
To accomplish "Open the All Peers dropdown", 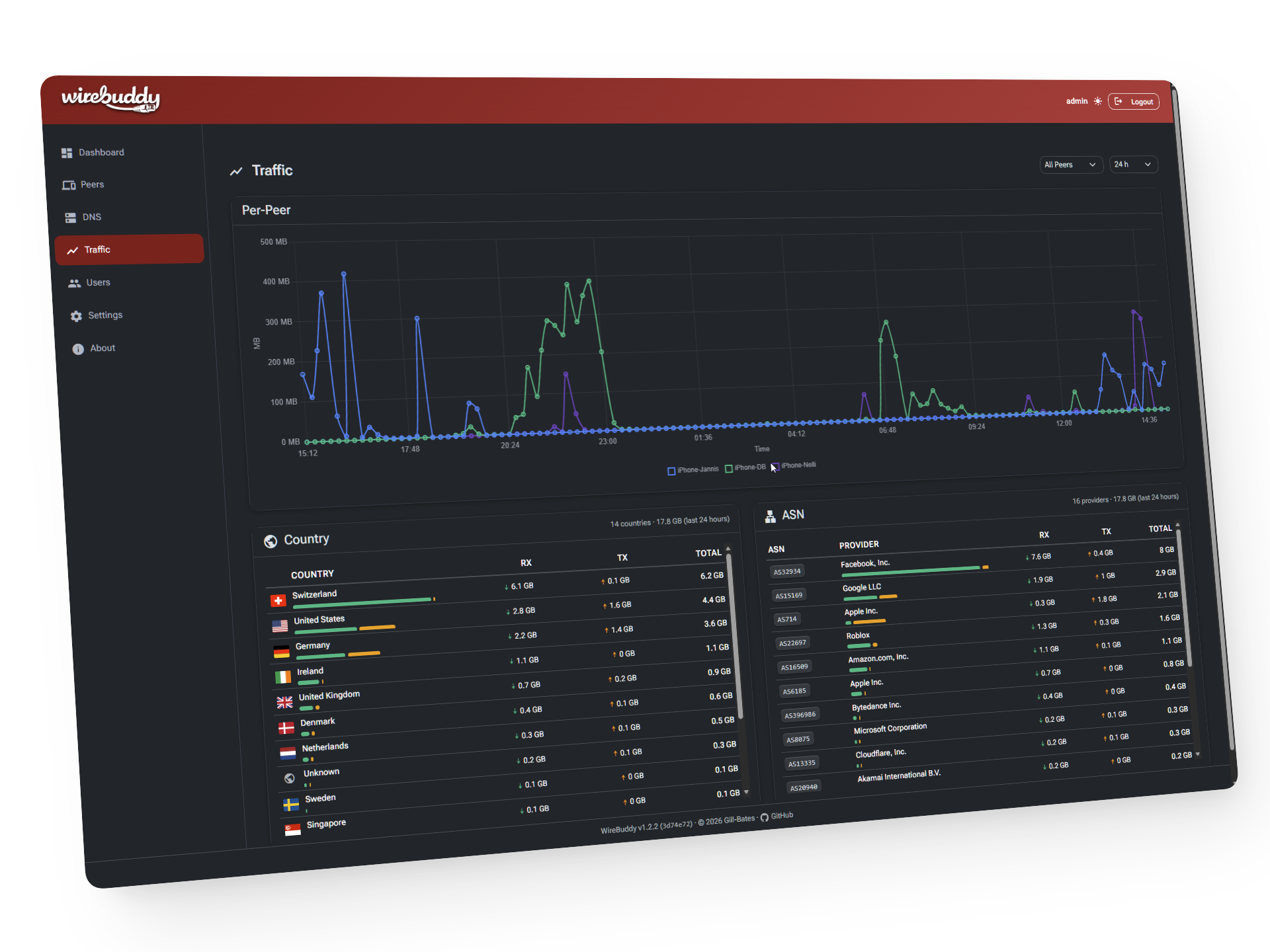I will 1070,165.
